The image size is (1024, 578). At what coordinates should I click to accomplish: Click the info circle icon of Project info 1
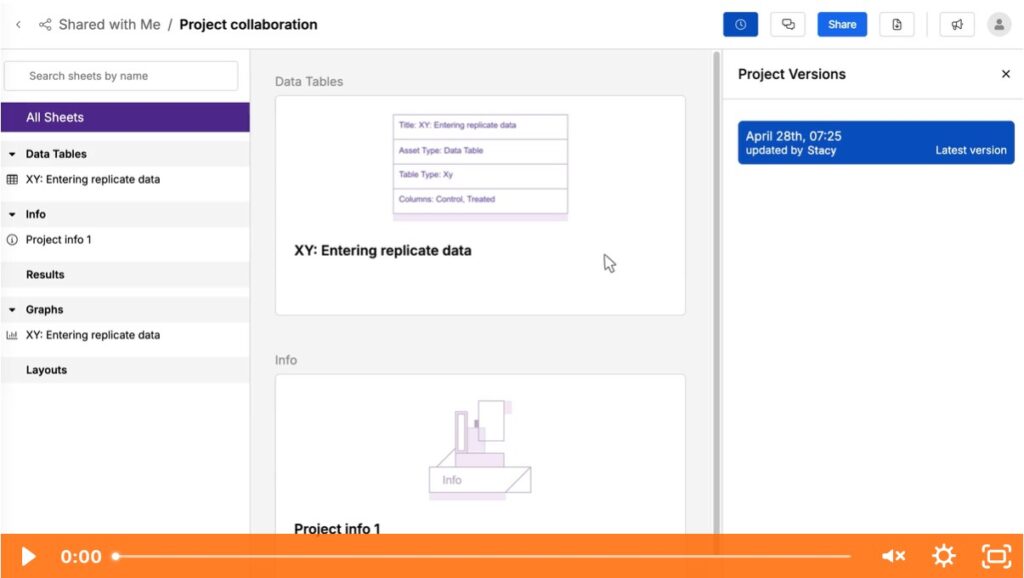pos(12,240)
